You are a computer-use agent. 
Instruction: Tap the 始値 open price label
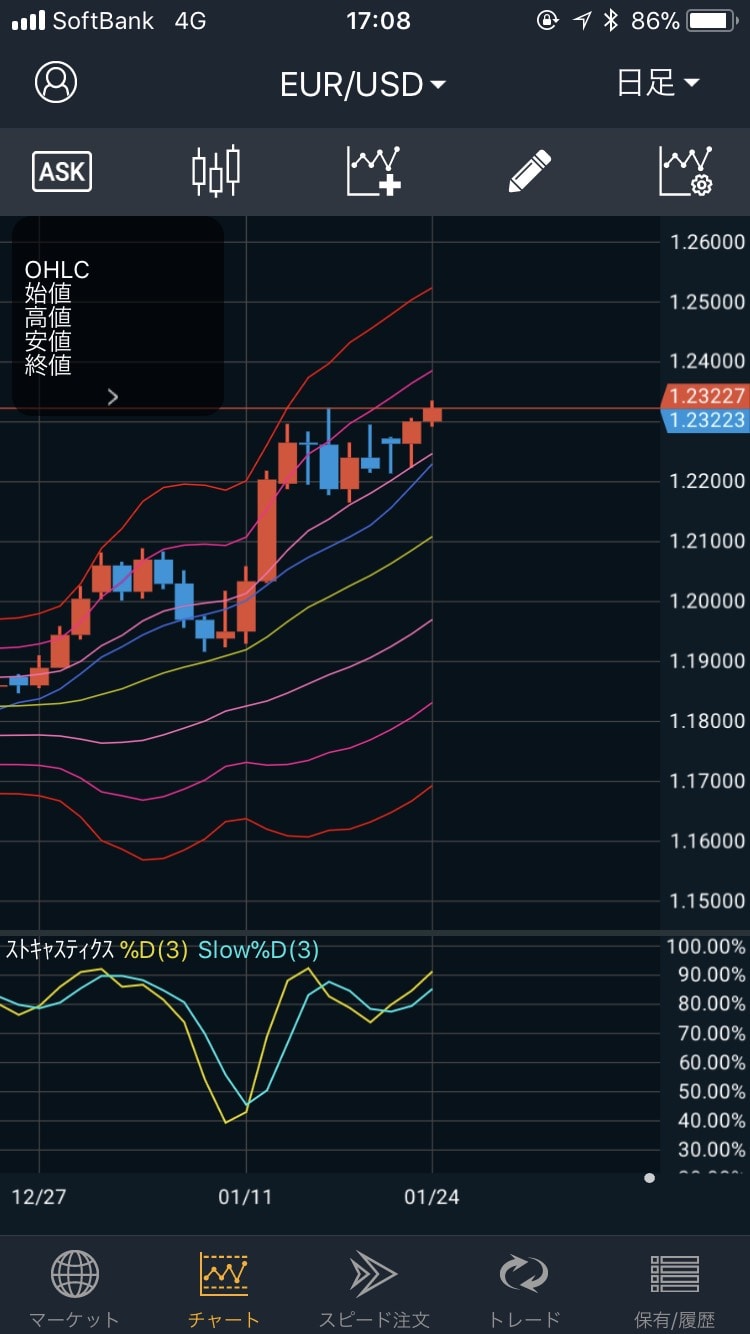tap(48, 294)
